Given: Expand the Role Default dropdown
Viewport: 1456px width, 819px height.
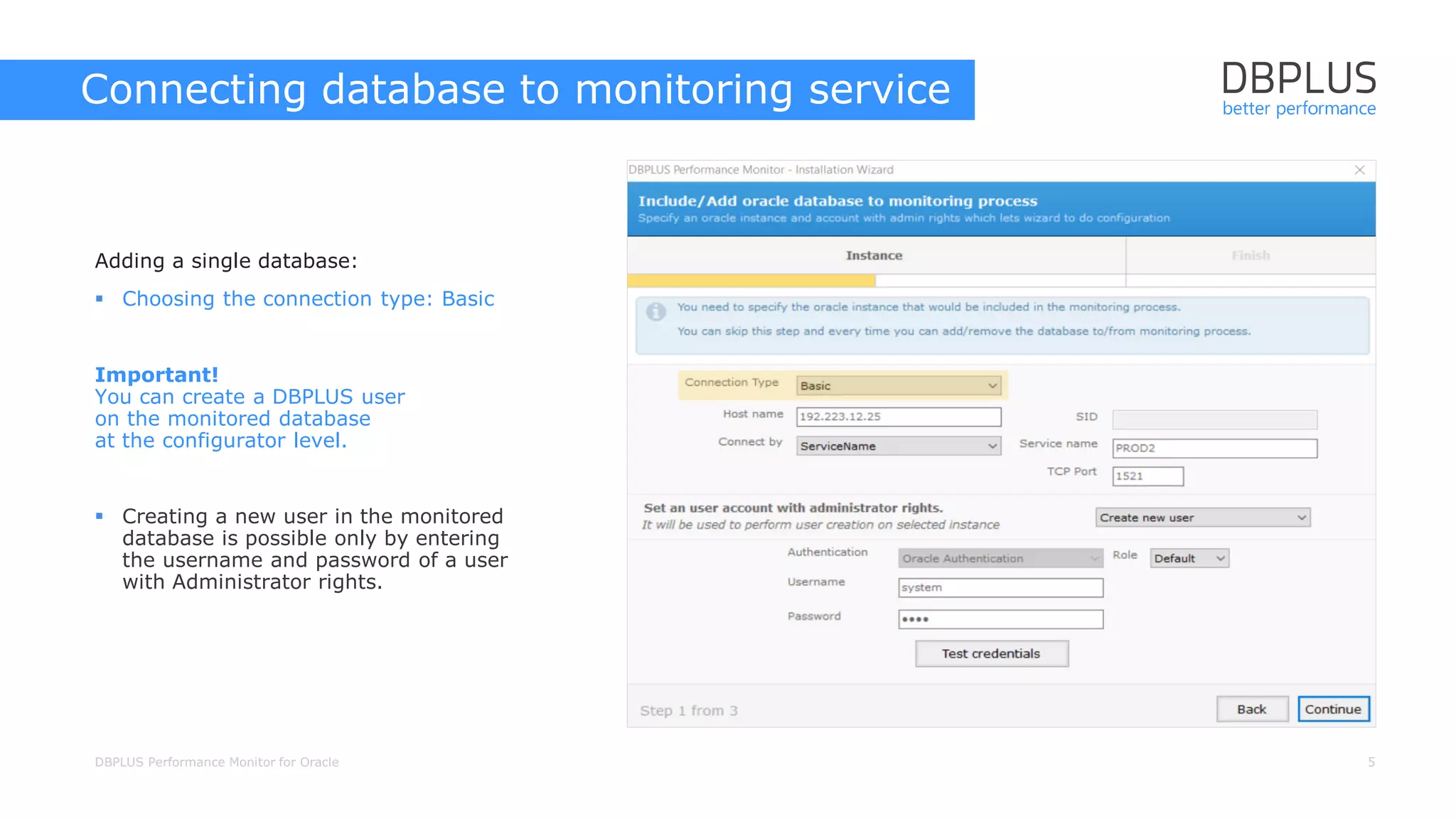Looking at the screenshot, I should (1189, 558).
